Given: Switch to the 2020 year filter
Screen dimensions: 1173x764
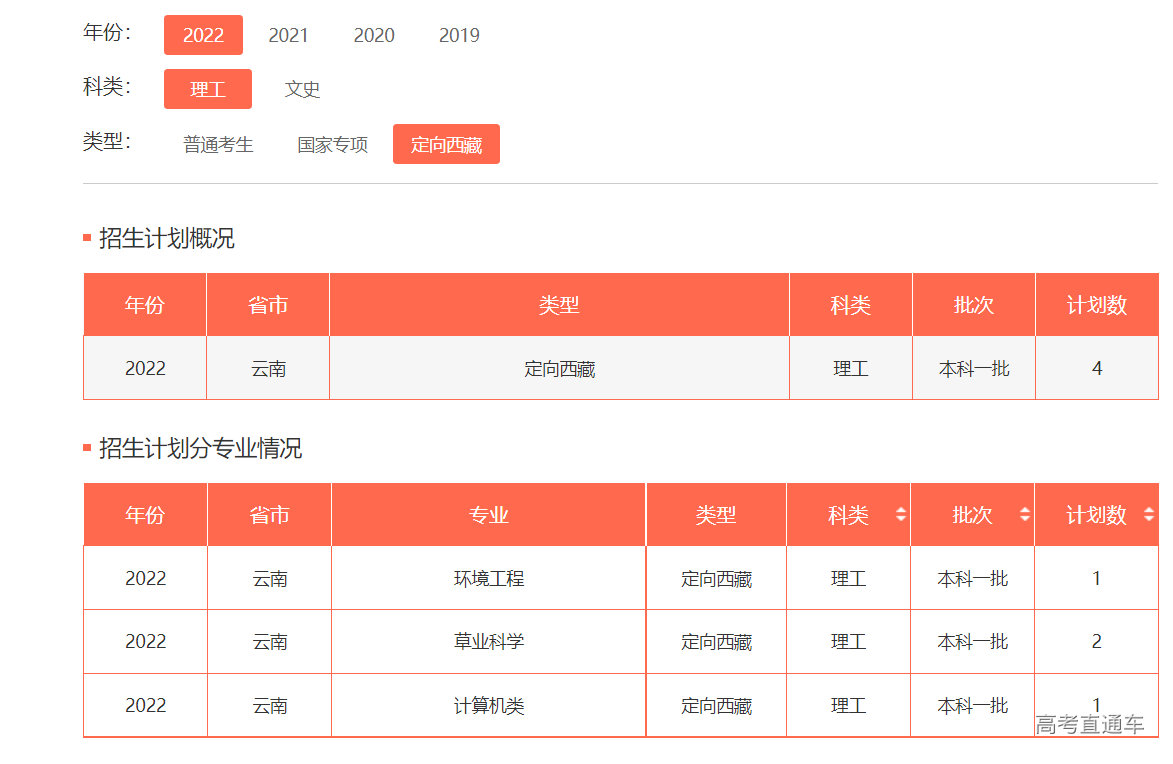Looking at the screenshot, I should 374,34.
